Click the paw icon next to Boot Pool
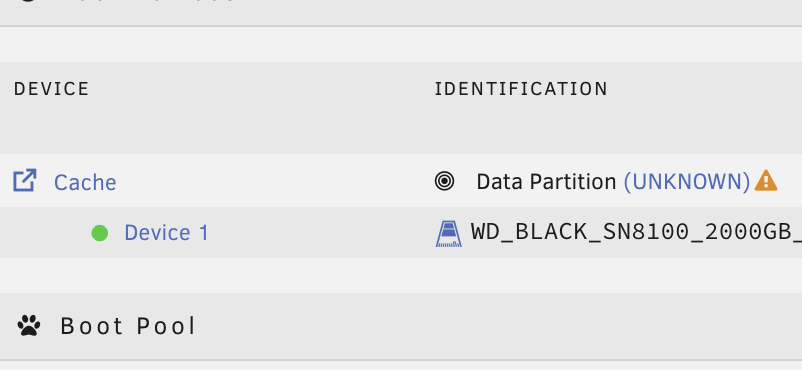Image resolution: width=802 pixels, height=370 pixels. pos(29,325)
